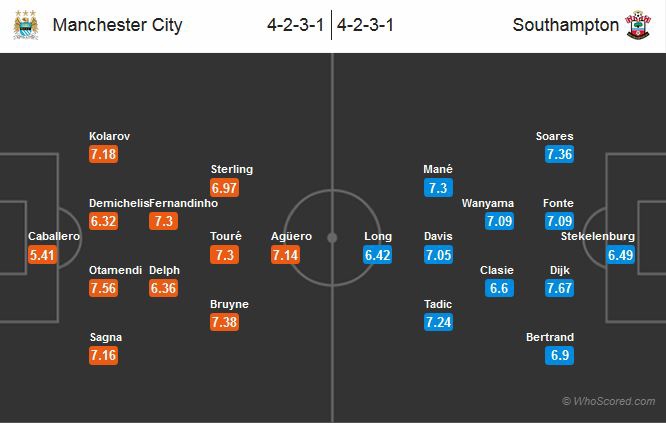Select the Kolarov player name

coord(109,136)
